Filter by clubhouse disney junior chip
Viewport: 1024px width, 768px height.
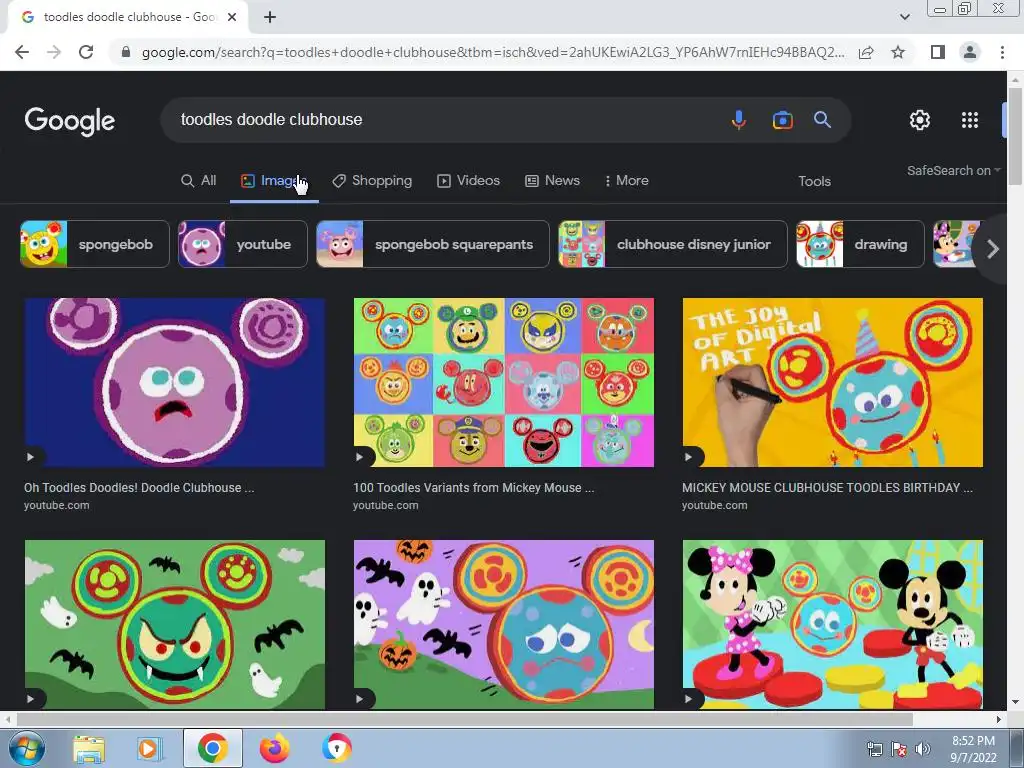[673, 244]
